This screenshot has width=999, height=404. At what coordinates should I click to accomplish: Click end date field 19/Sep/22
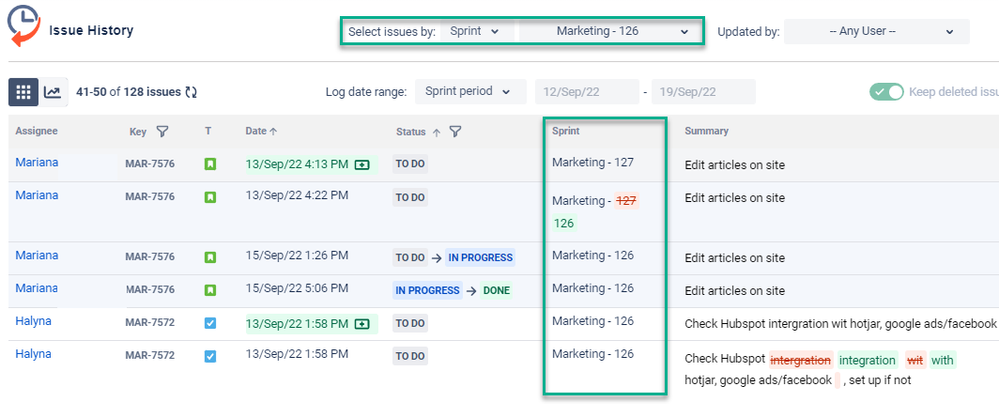(703, 92)
